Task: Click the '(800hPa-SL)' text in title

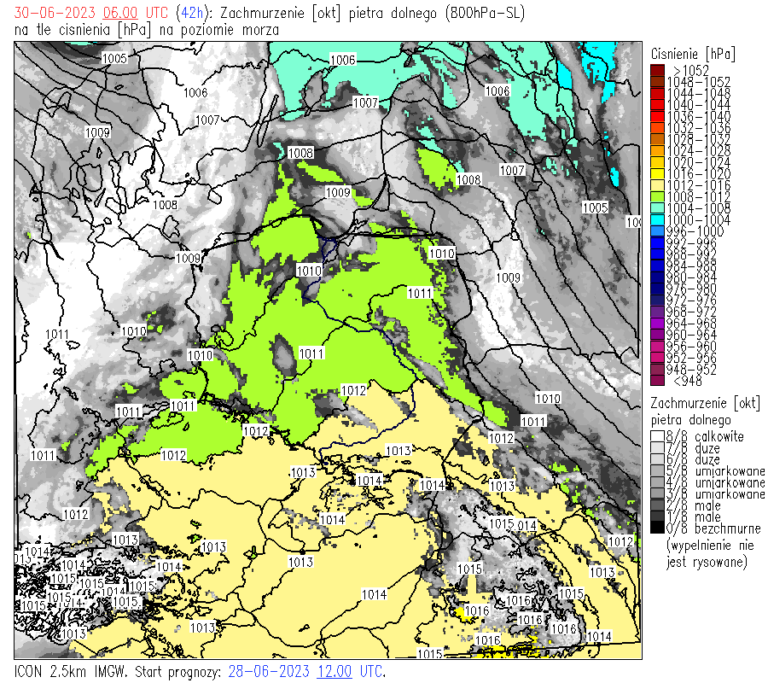Action: (485, 13)
